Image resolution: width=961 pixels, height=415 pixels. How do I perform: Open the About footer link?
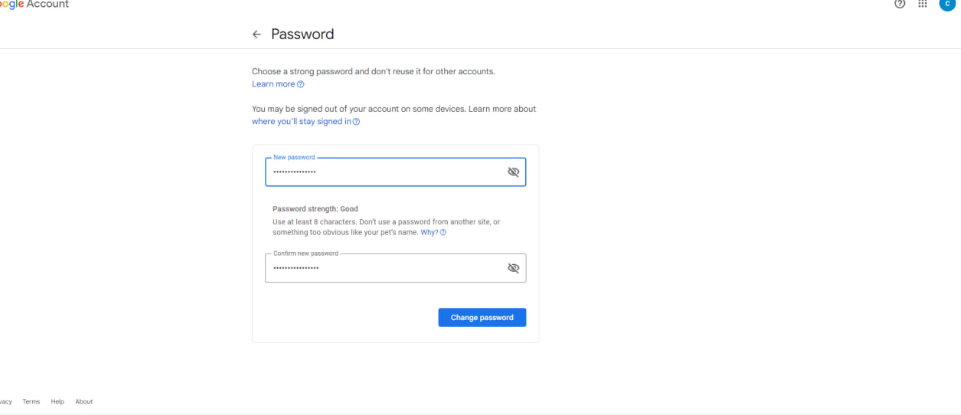pyautogui.click(x=84, y=401)
